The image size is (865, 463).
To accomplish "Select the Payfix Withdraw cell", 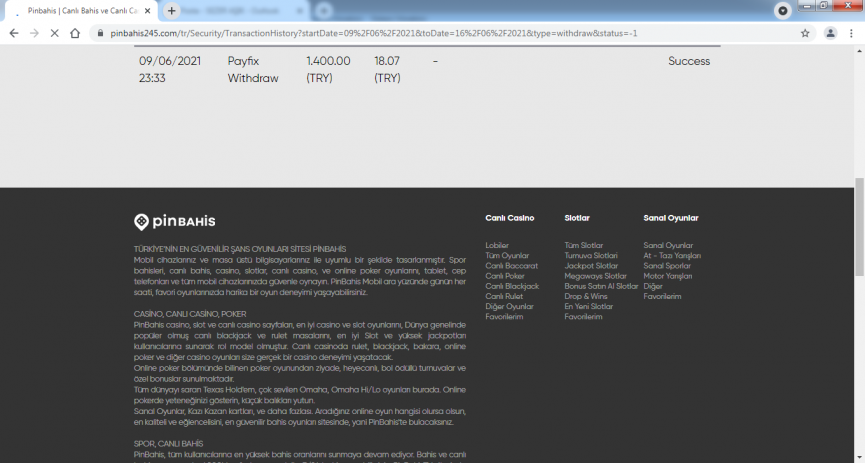I will click(253, 70).
